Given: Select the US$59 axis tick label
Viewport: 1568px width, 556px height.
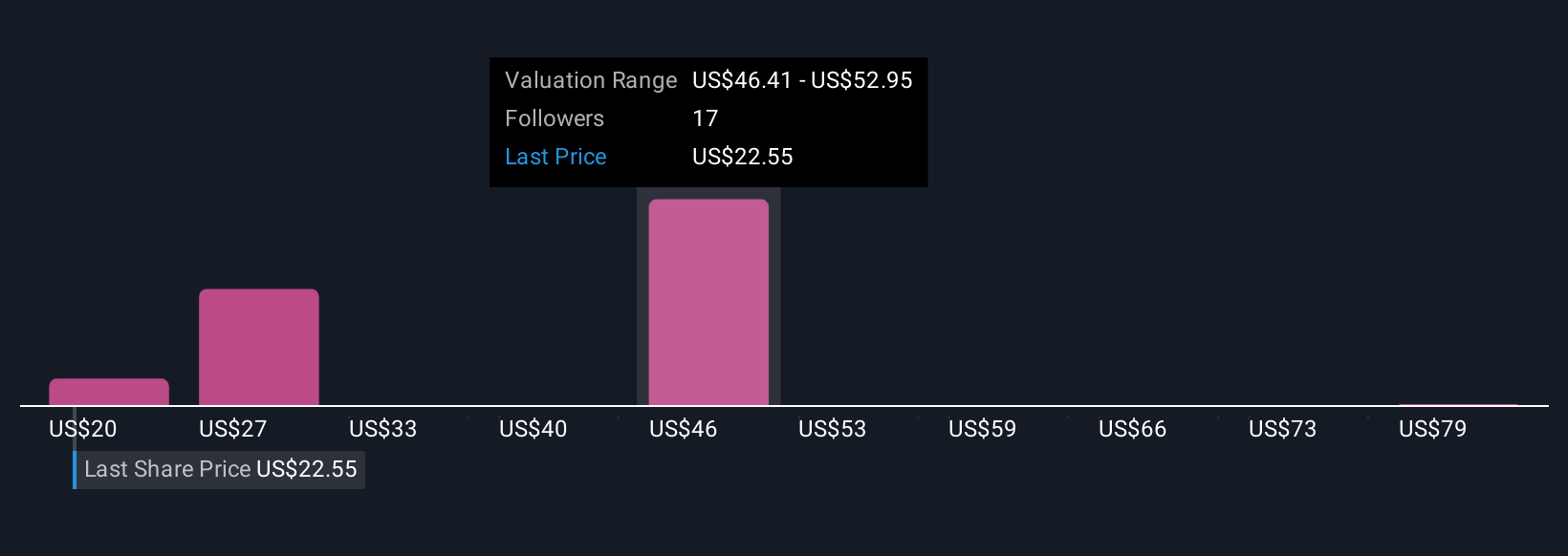Looking at the screenshot, I should coord(983,429).
